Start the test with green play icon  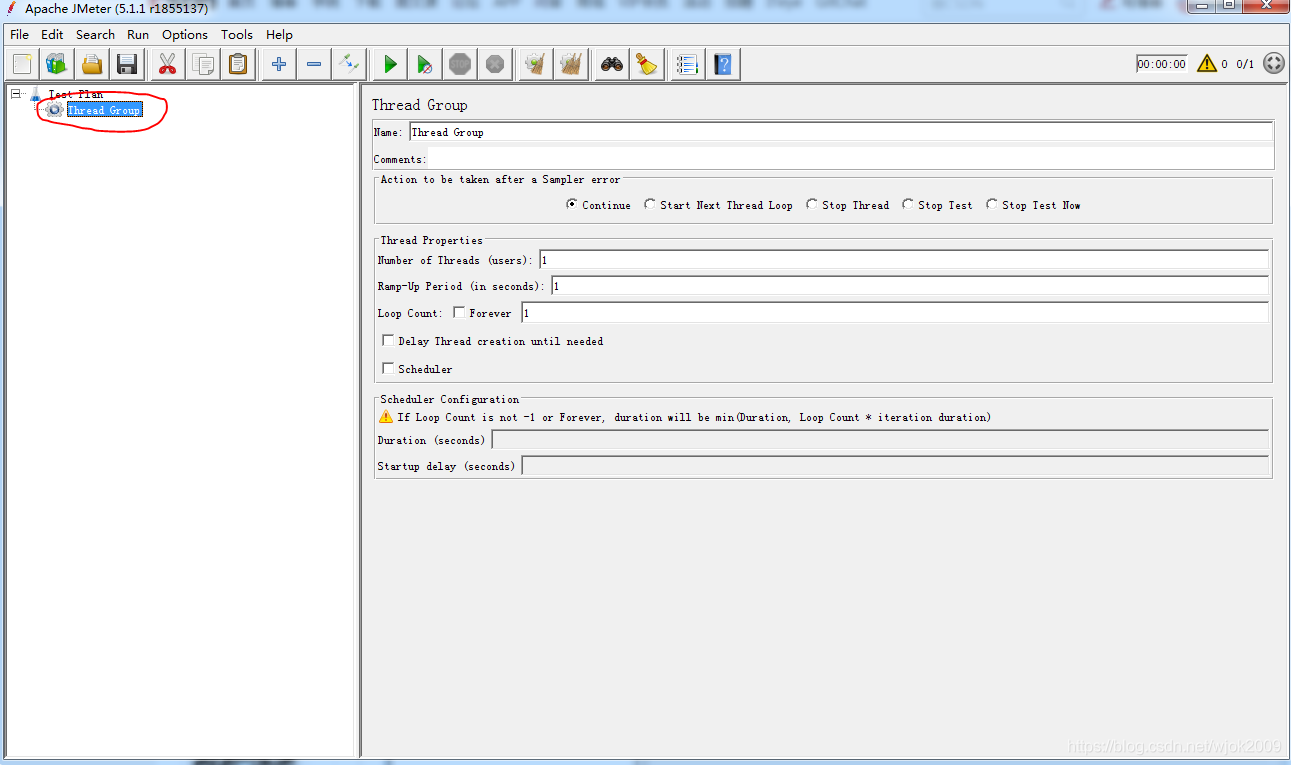[x=390, y=65]
